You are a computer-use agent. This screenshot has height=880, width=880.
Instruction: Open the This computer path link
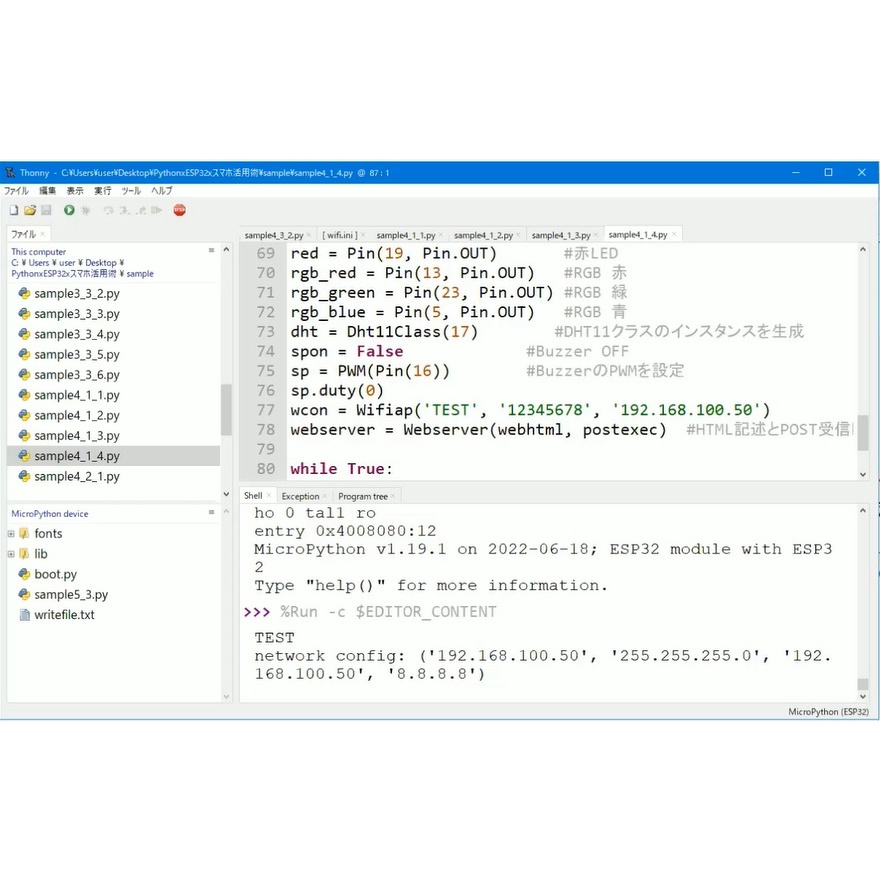point(38,251)
